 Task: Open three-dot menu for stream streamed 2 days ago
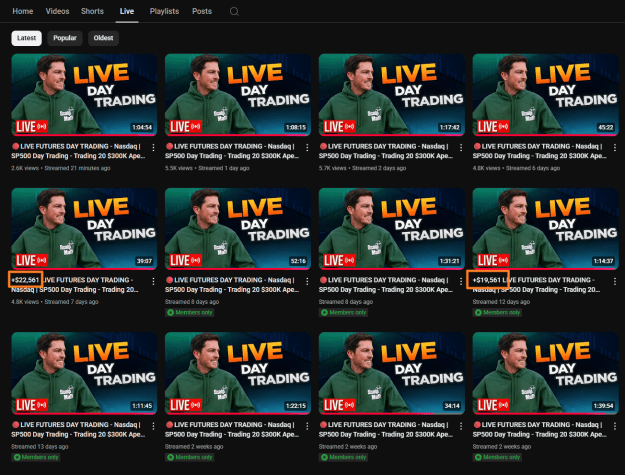(x=461, y=147)
